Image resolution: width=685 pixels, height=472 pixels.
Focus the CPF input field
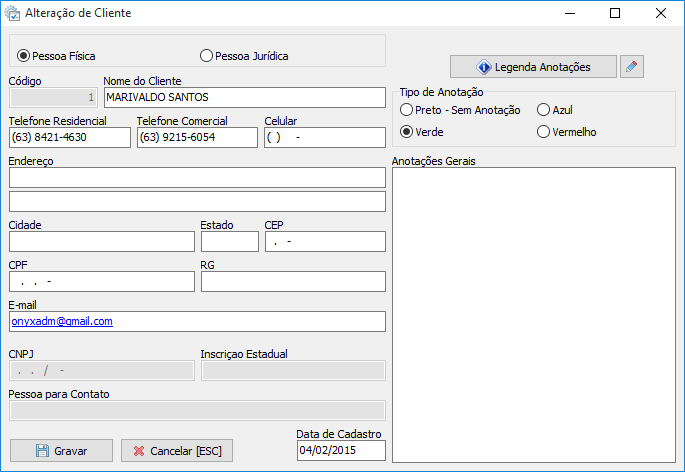coord(101,281)
